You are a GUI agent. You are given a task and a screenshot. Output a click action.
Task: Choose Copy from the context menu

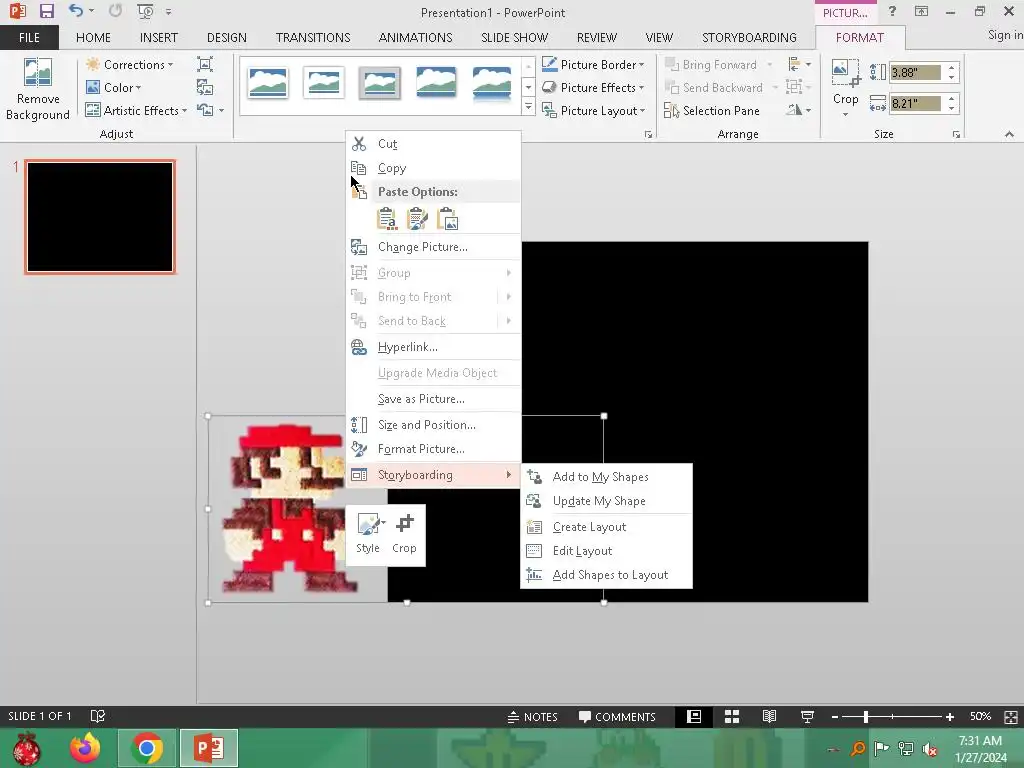pyautogui.click(x=433, y=168)
